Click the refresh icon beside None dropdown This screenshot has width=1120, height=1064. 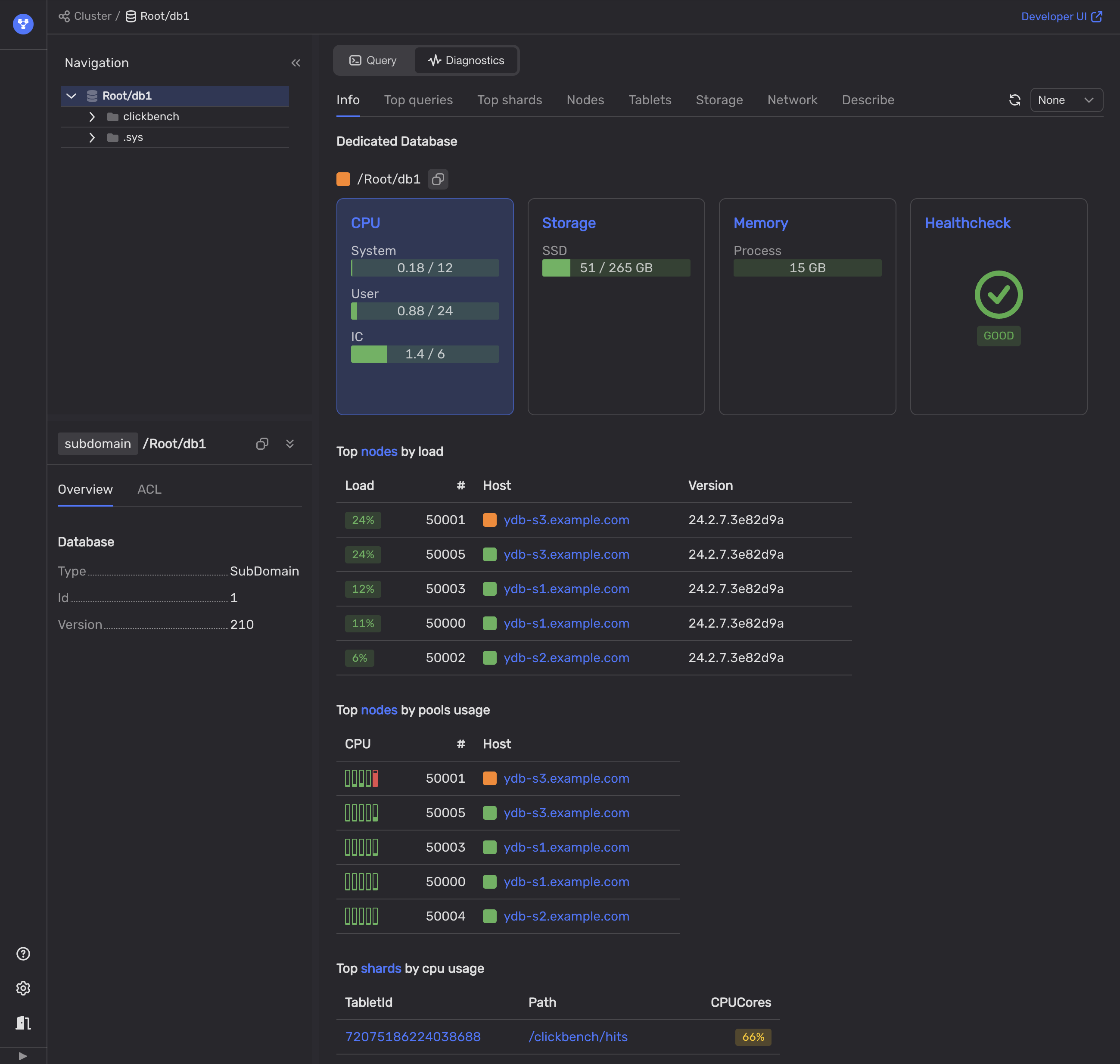(1014, 100)
